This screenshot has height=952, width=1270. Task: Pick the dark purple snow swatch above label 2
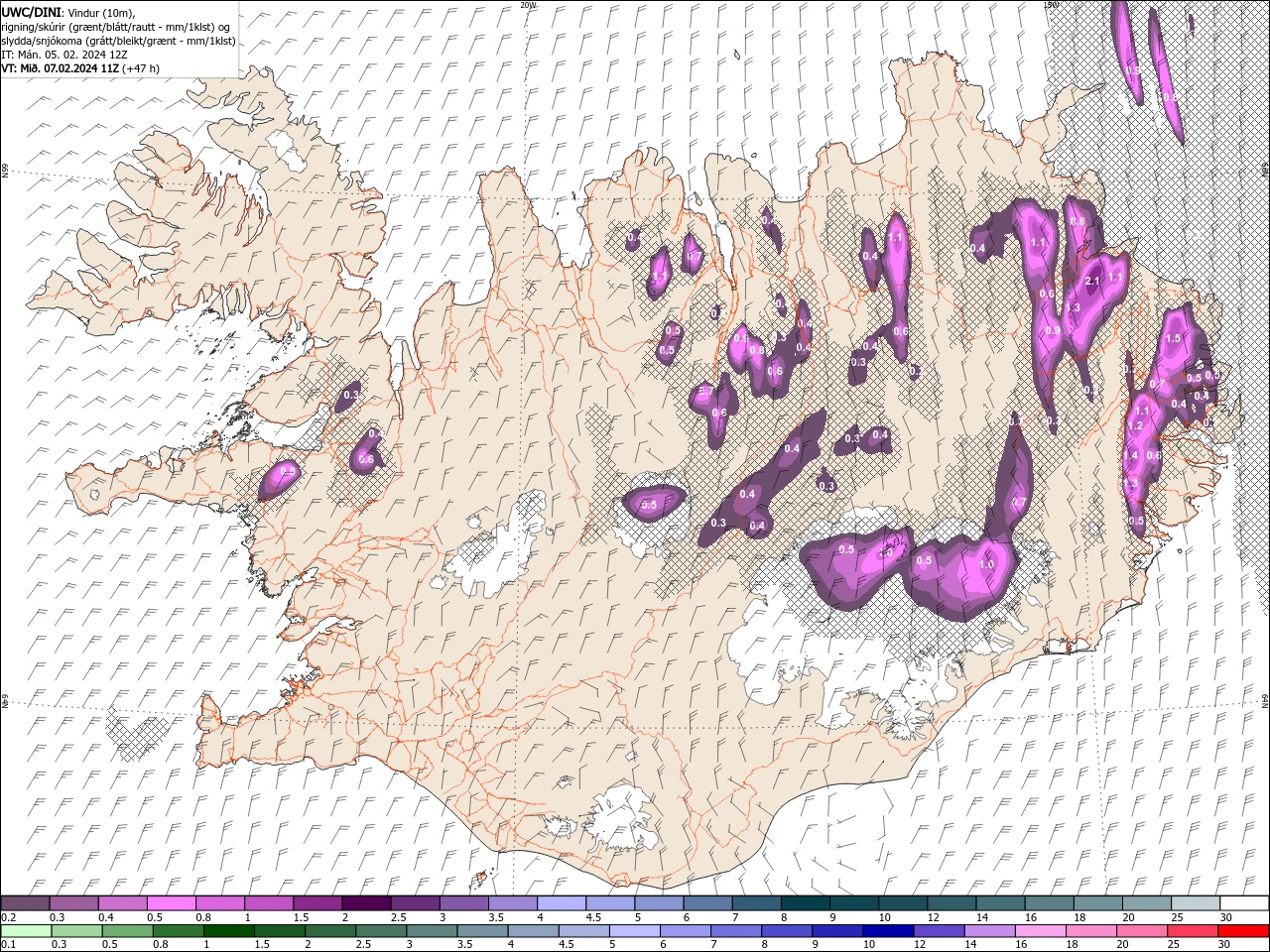pos(366,903)
